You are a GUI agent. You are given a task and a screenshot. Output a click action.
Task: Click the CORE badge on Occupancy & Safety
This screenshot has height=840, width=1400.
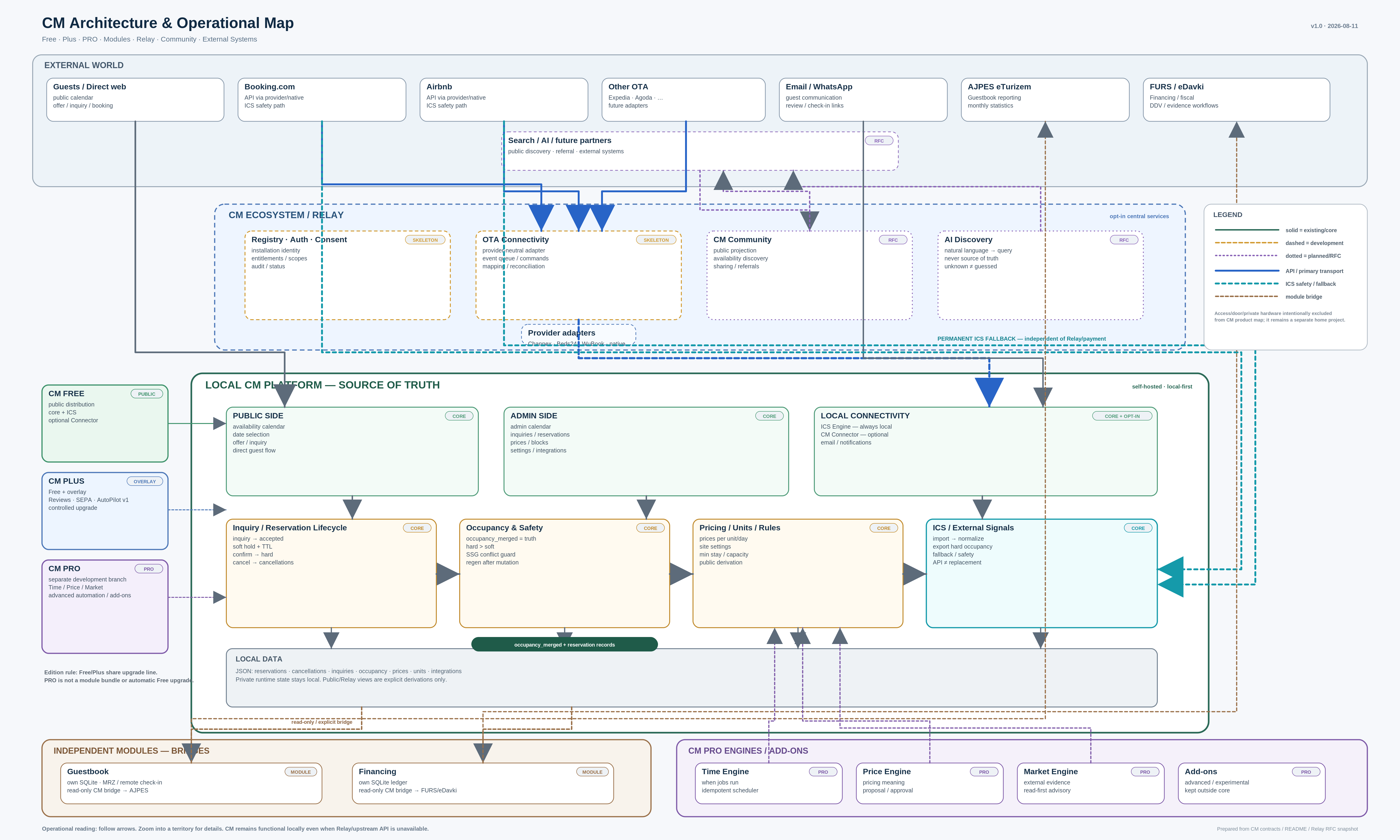click(651, 528)
